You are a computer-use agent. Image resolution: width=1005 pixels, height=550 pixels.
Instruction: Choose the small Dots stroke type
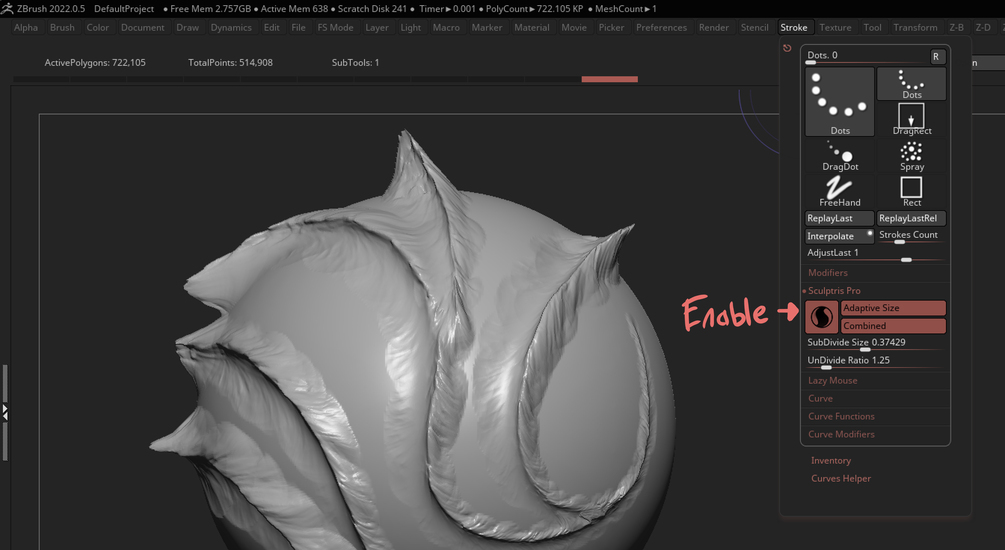point(911,83)
